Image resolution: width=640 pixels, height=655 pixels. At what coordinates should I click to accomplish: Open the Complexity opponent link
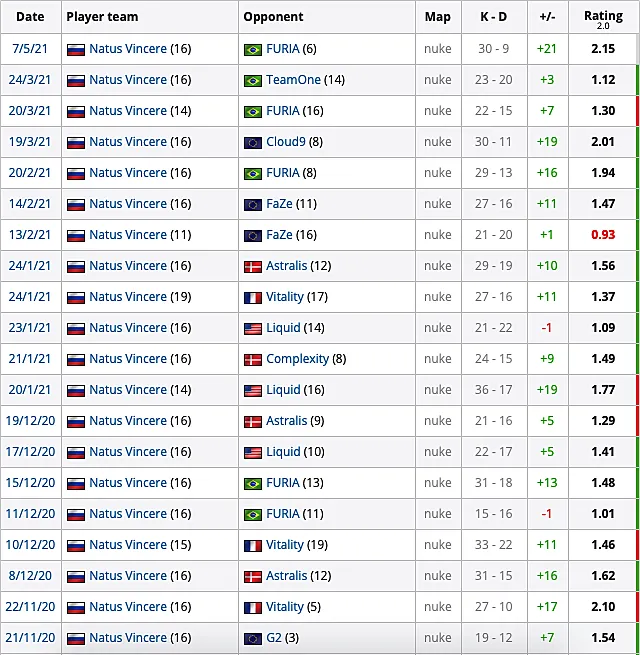coord(297,359)
